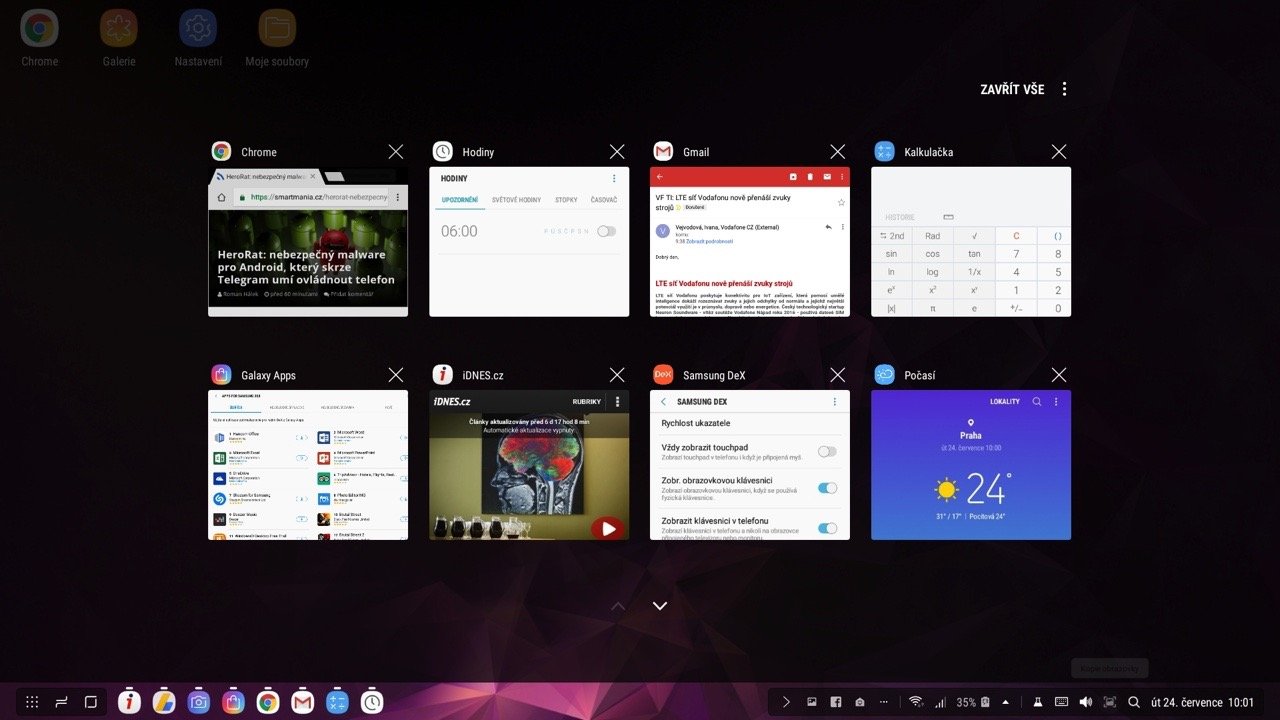Show more notification icons ellipsis

[884, 702]
